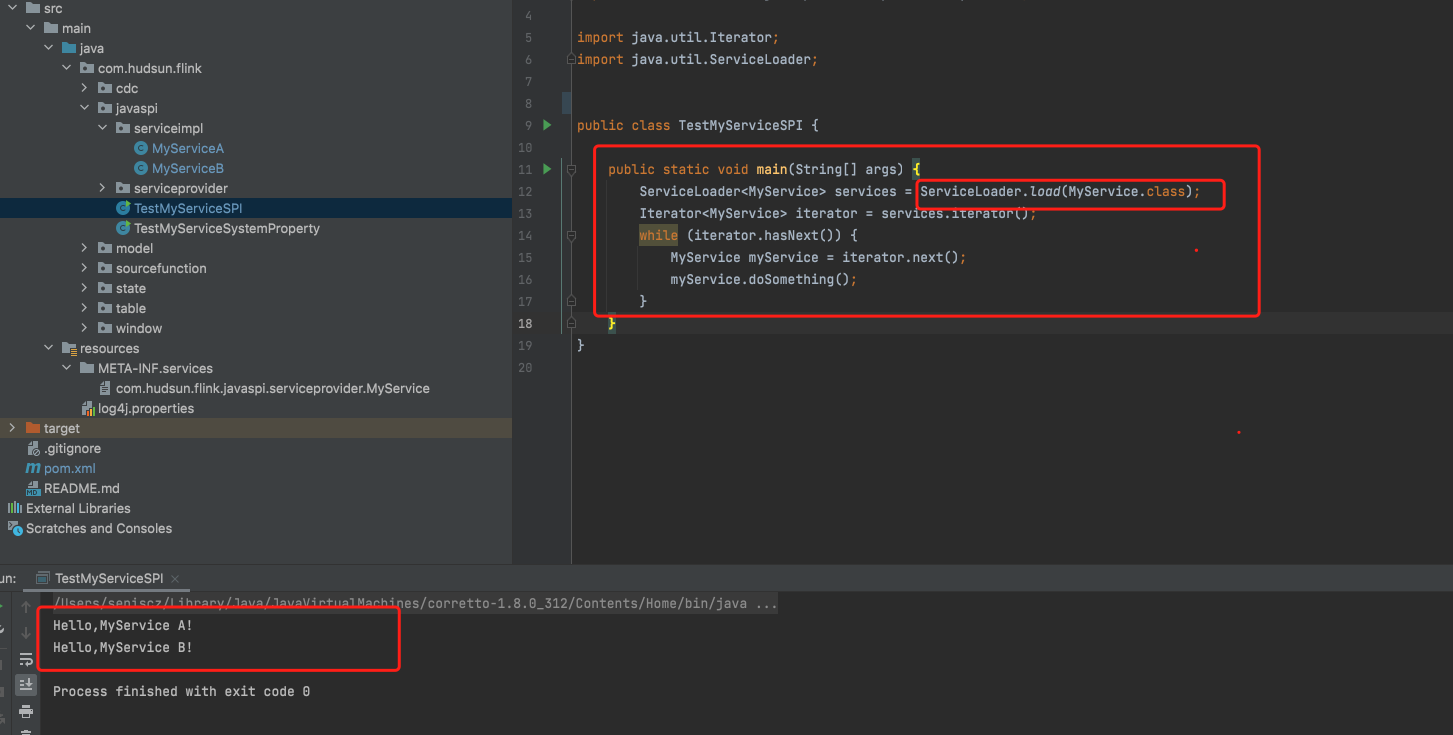
Task: Click 'Process finished with exit code 0' text
Action: pos(181,692)
